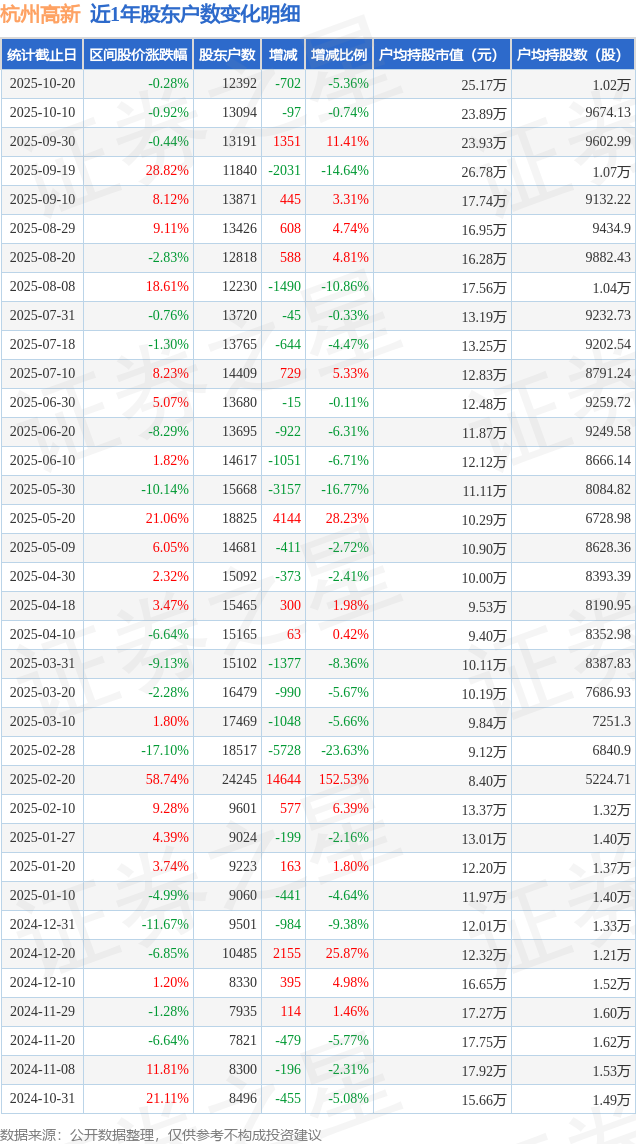Select the 统计截止日 column header
The width and height of the screenshot is (636, 1144).
click(42, 55)
